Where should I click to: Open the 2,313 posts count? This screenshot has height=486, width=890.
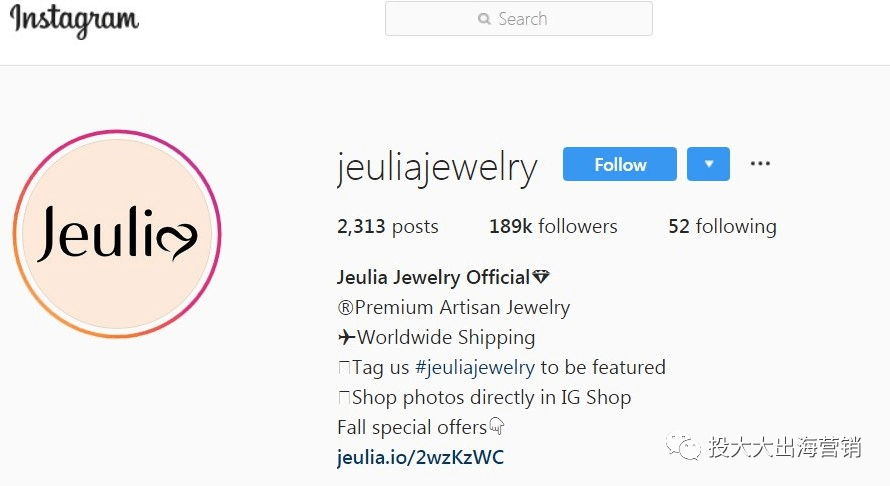point(388,227)
